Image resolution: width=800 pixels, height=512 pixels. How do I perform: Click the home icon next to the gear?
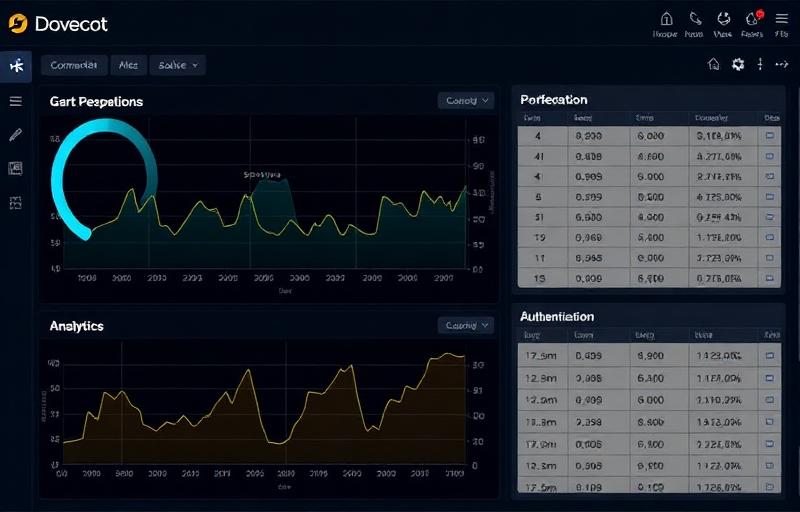pos(713,64)
